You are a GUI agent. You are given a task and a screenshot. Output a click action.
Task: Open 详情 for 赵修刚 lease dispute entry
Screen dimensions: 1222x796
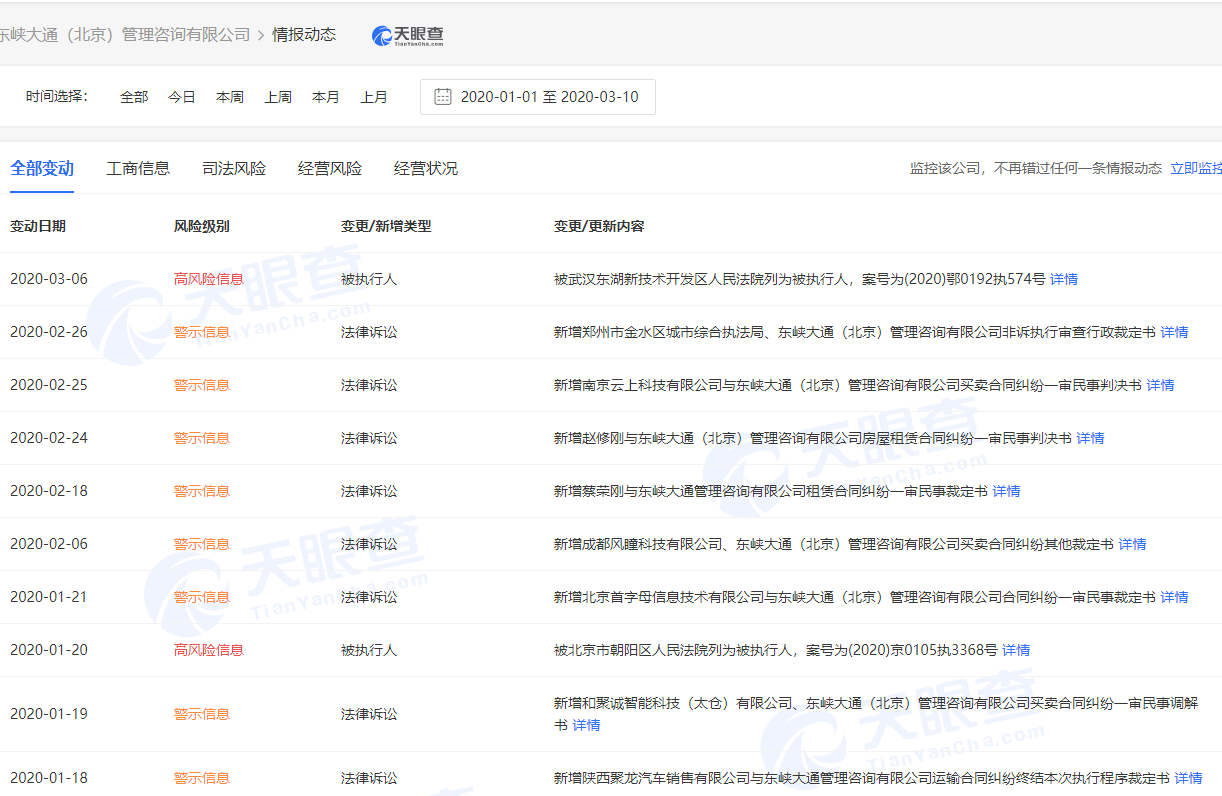[1090, 438]
